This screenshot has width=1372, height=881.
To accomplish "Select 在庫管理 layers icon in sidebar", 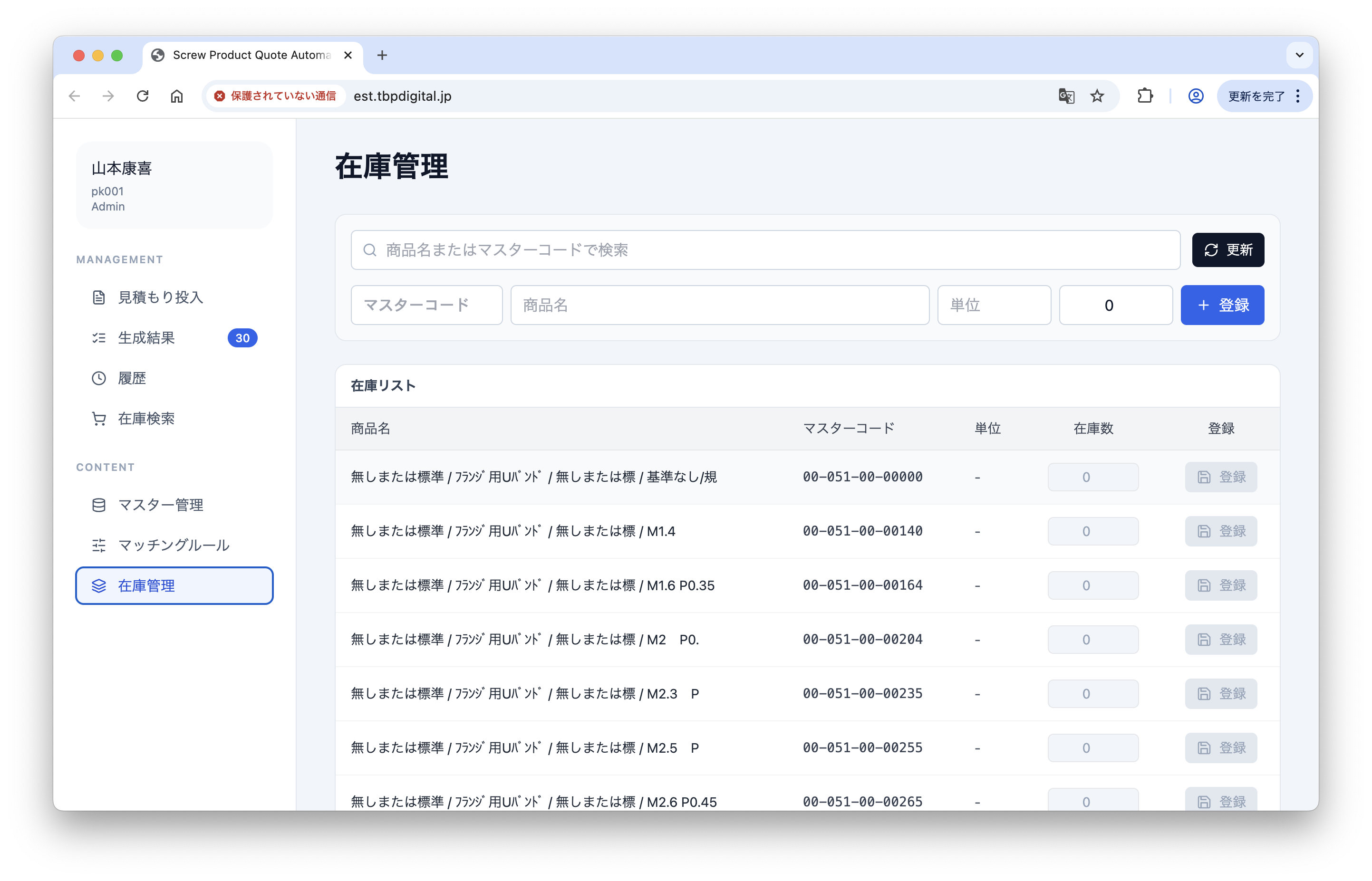I will pos(99,586).
